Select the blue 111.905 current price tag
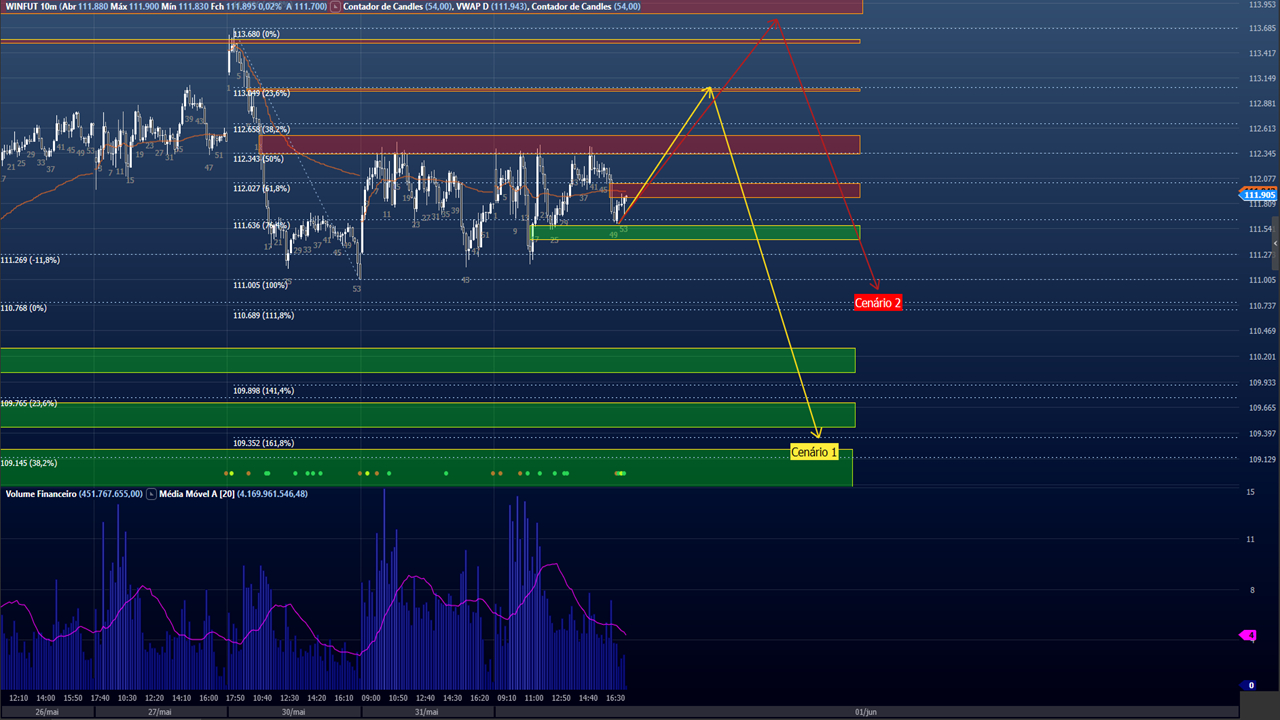 click(1258, 195)
